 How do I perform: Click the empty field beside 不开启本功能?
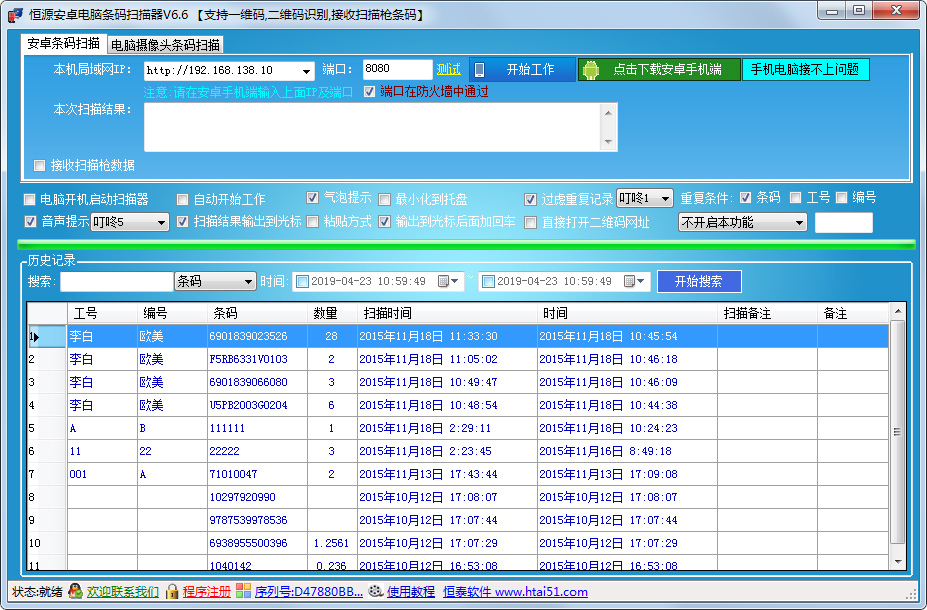point(844,223)
